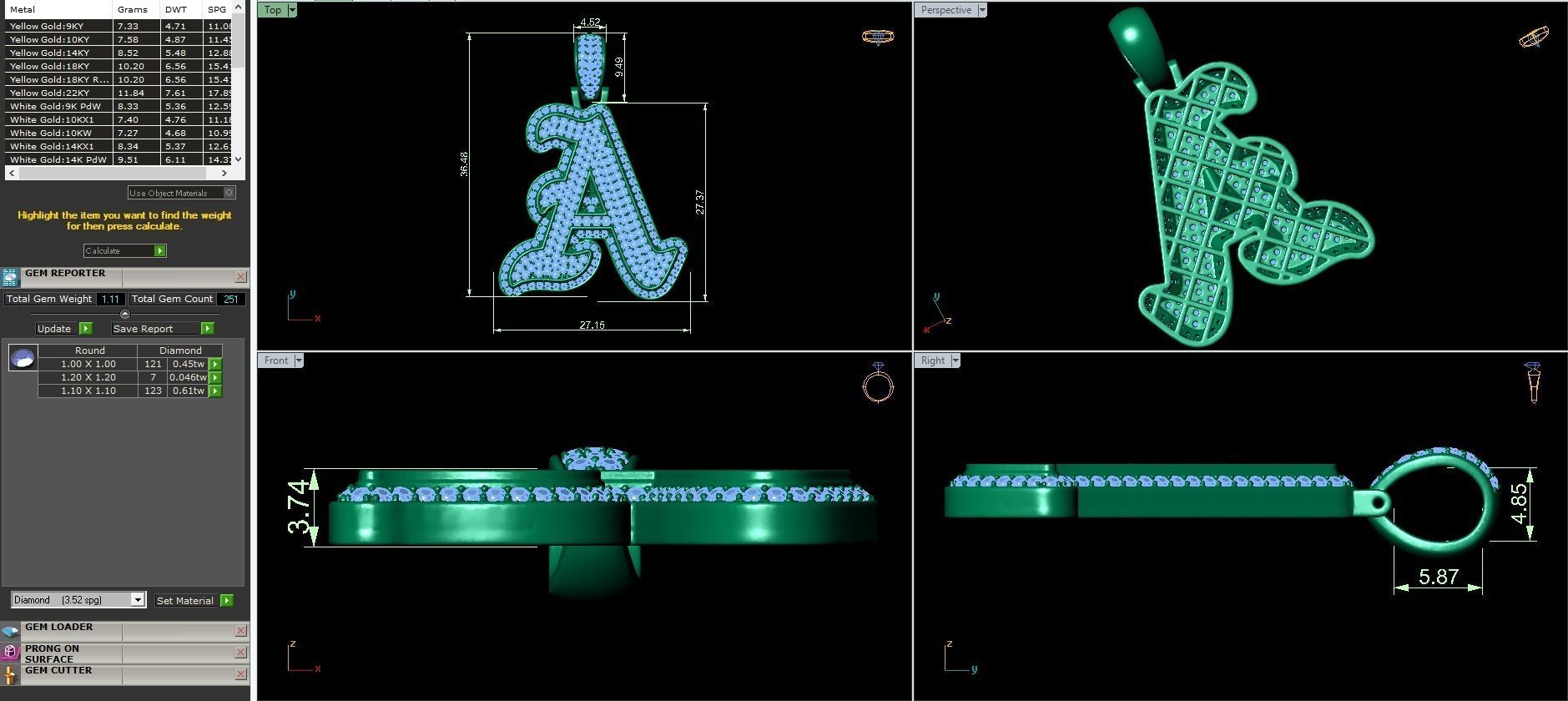Screen dimensions: 1568x701
Task: Click the round diamond gem thumbnail
Action: coord(23,358)
